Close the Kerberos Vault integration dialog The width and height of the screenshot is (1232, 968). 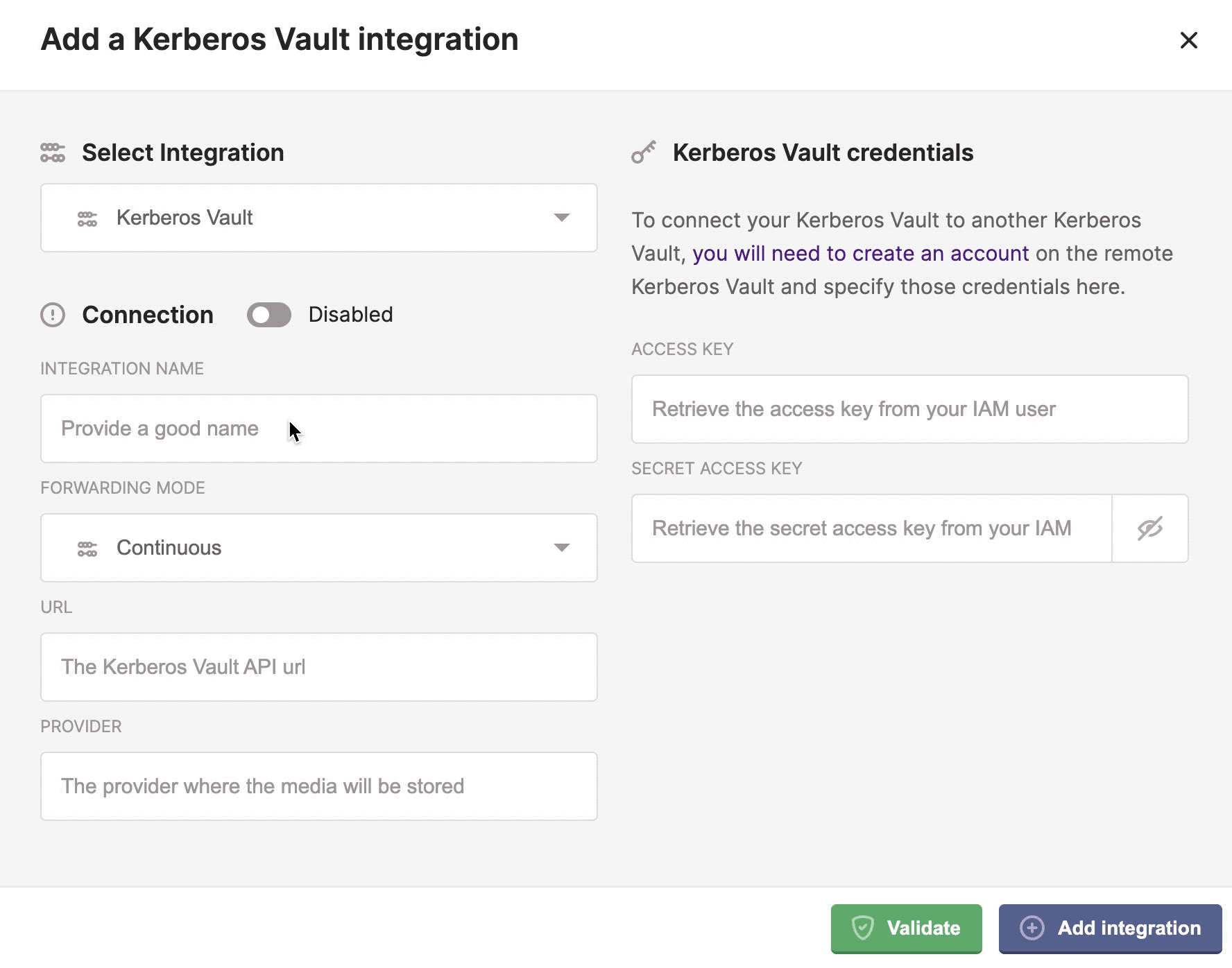tap(1188, 40)
